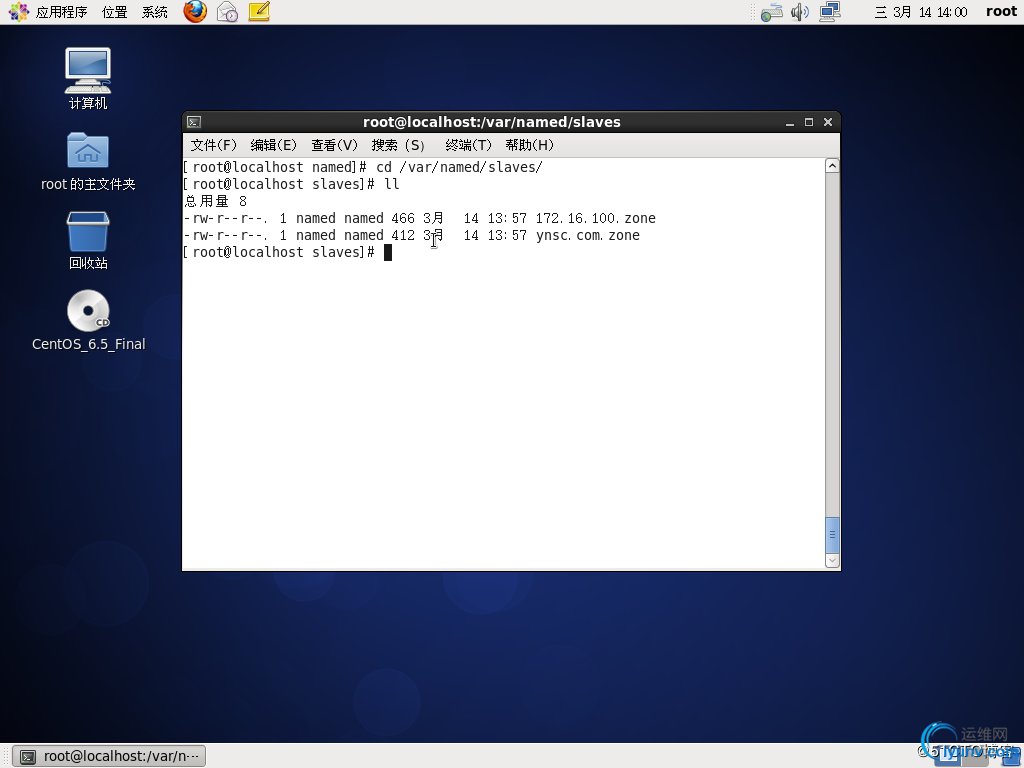Open the notes editor panel icon
This screenshot has width=1024, height=768.
259,12
